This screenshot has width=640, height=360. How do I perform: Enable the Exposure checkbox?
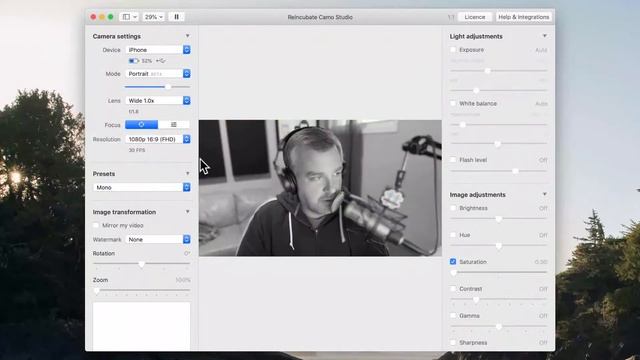point(453,50)
